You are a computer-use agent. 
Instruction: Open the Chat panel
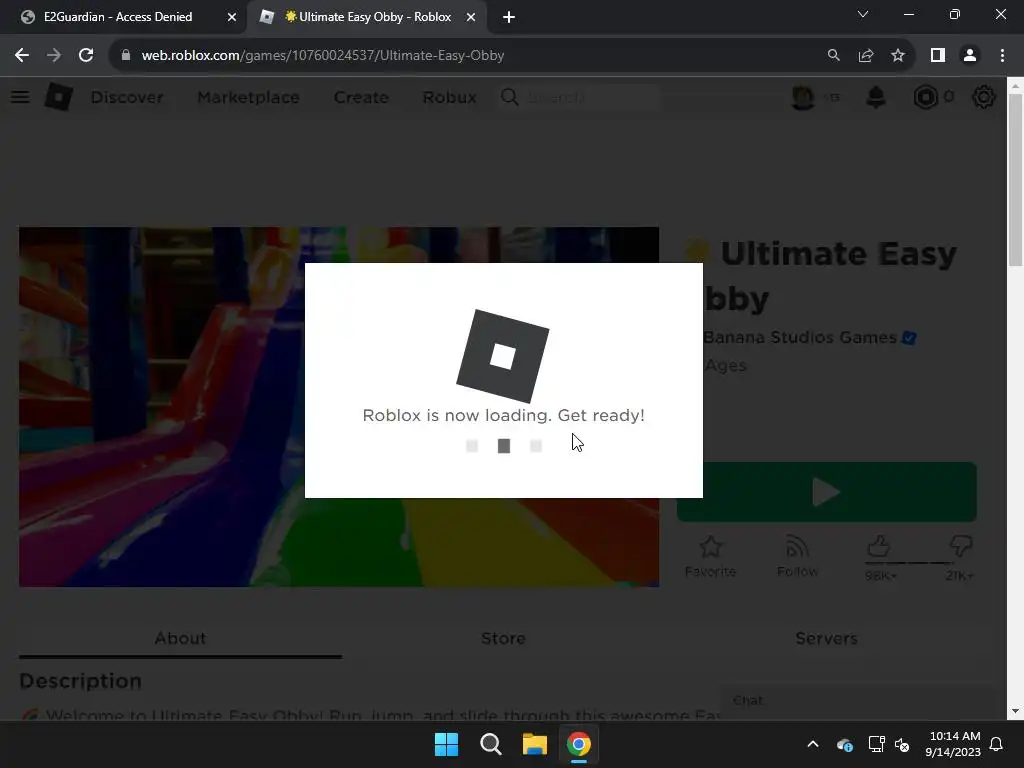click(x=856, y=701)
